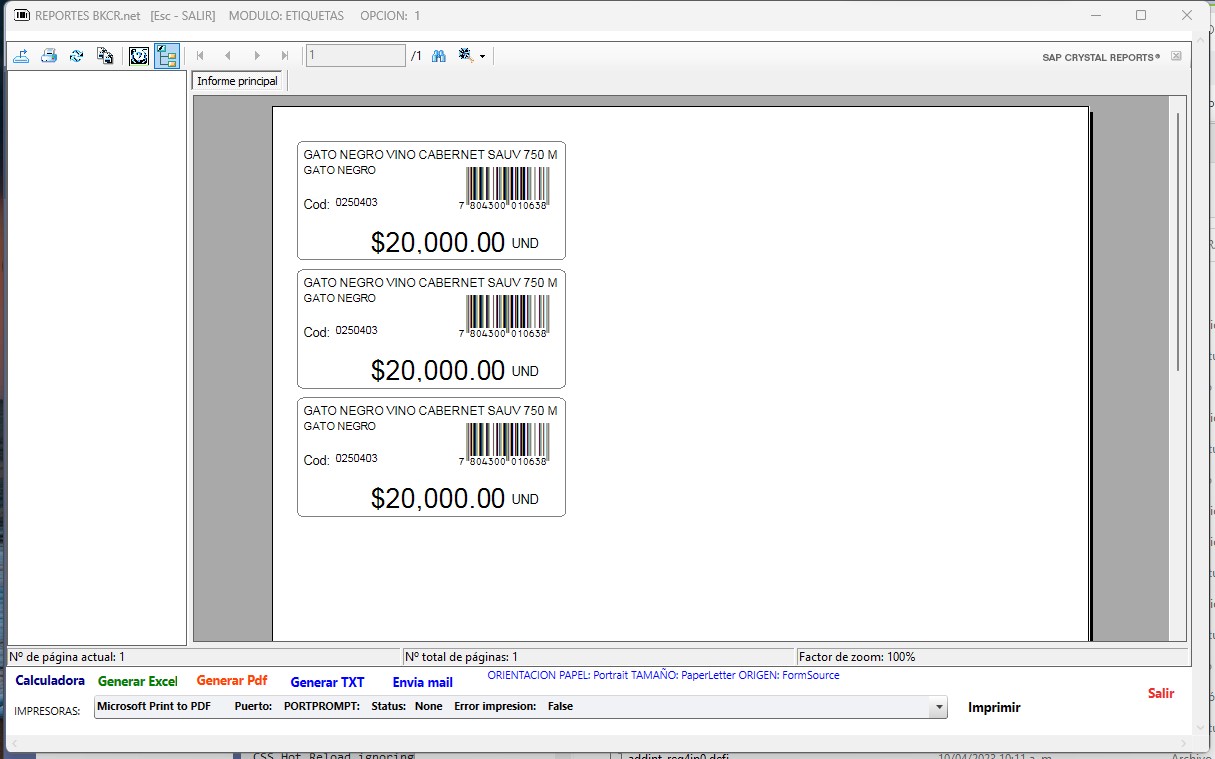
Task: Open the Find Text binoculars icon
Action: [x=438, y=56]
